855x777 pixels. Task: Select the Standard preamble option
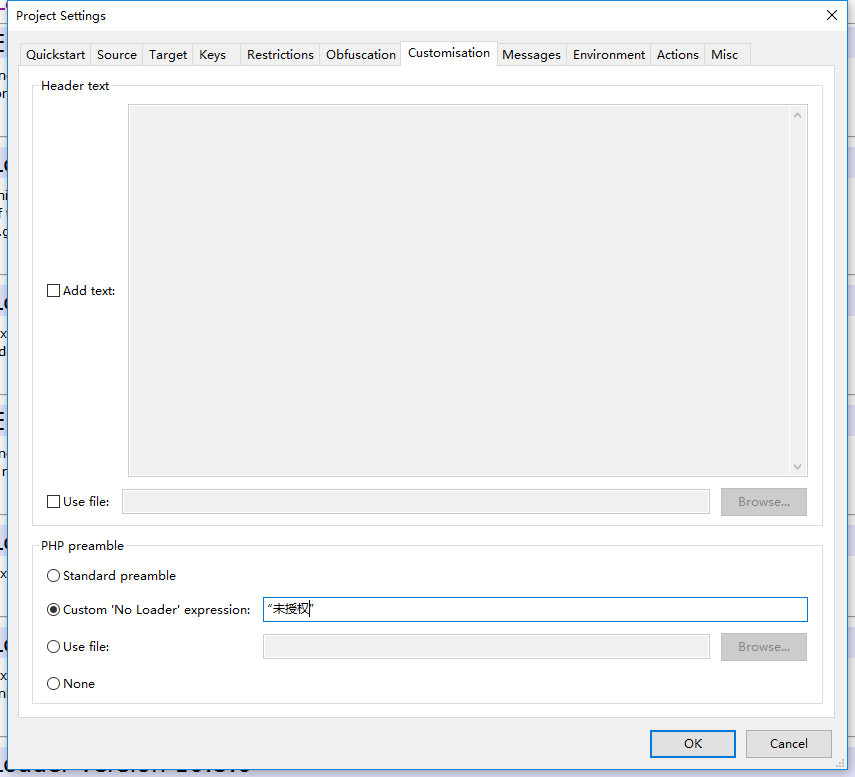(x=53, y=575)
